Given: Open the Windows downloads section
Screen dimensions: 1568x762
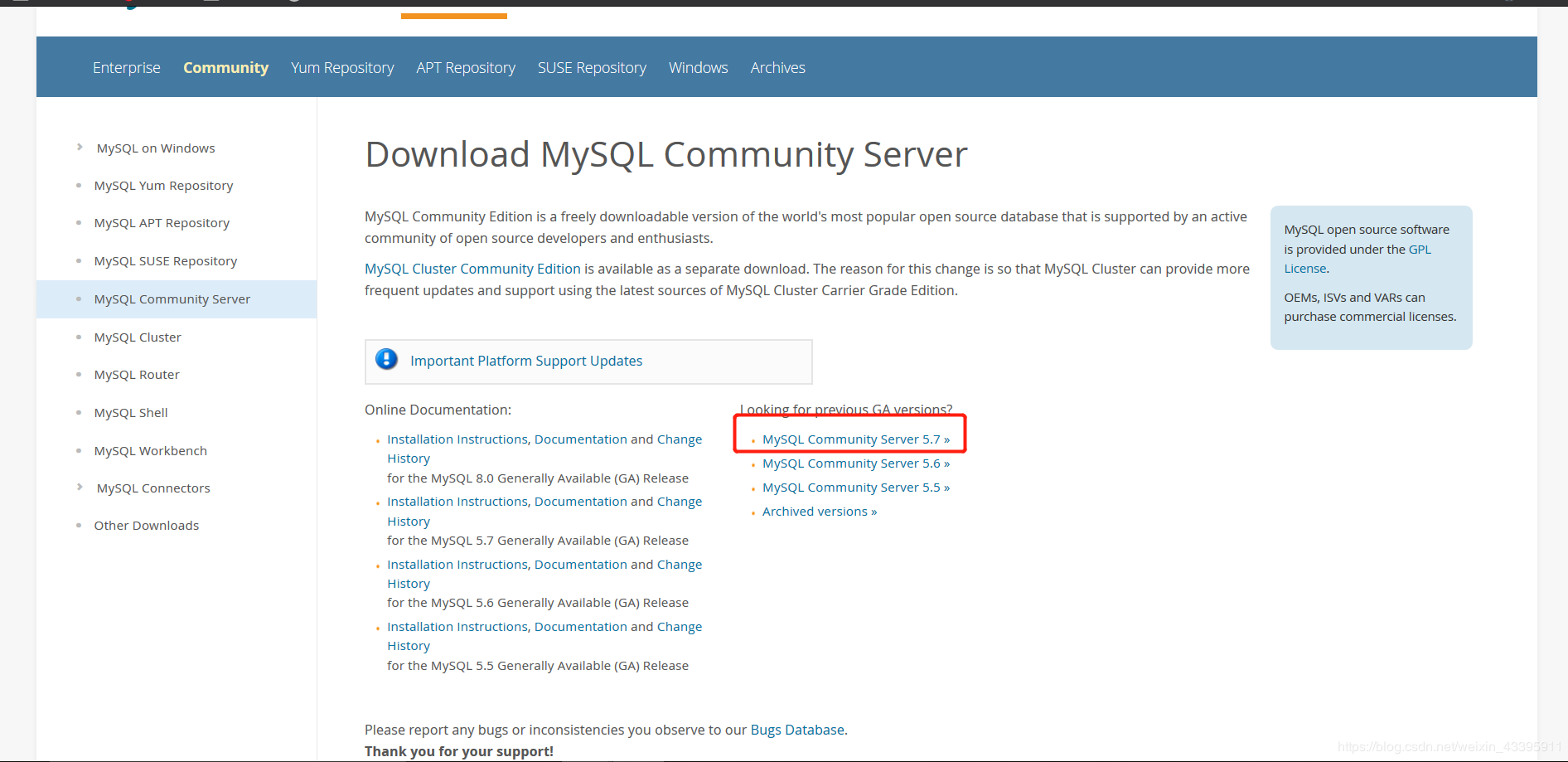Looking at the screenshot, I should pyautogui.click(x=697, y=67).
